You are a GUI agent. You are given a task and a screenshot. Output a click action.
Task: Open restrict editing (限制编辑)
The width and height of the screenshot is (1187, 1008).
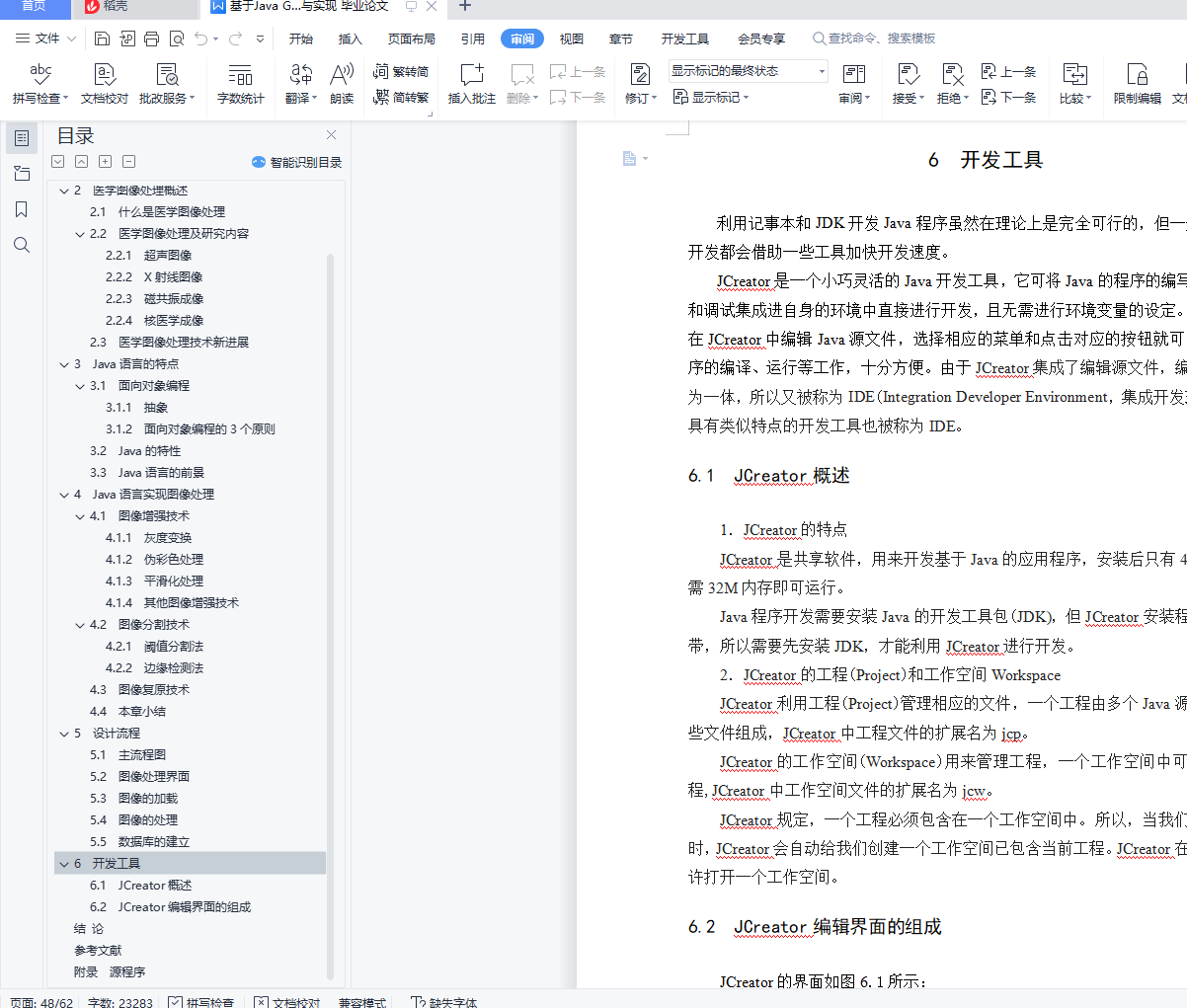coord(1137,84)
